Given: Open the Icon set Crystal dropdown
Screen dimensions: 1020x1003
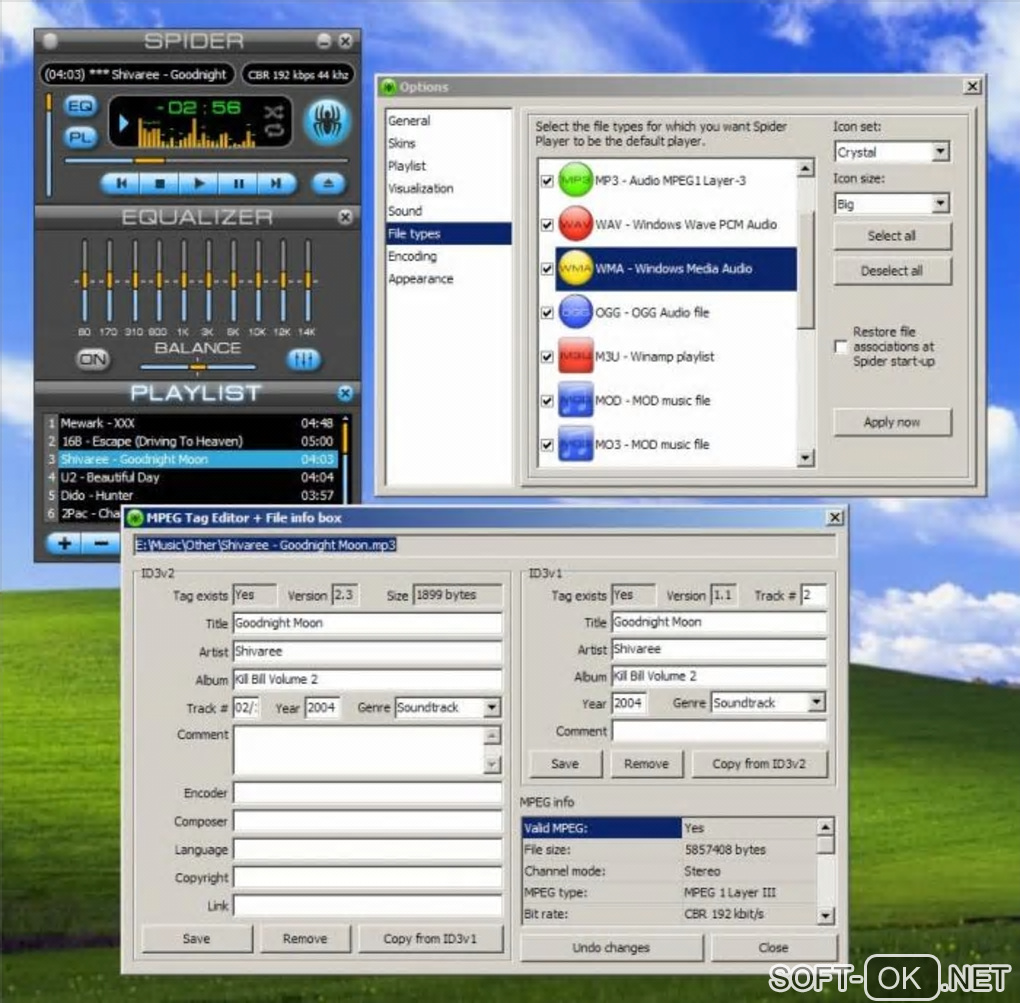Looking at the screenshot, I should (x=940, y=152).
